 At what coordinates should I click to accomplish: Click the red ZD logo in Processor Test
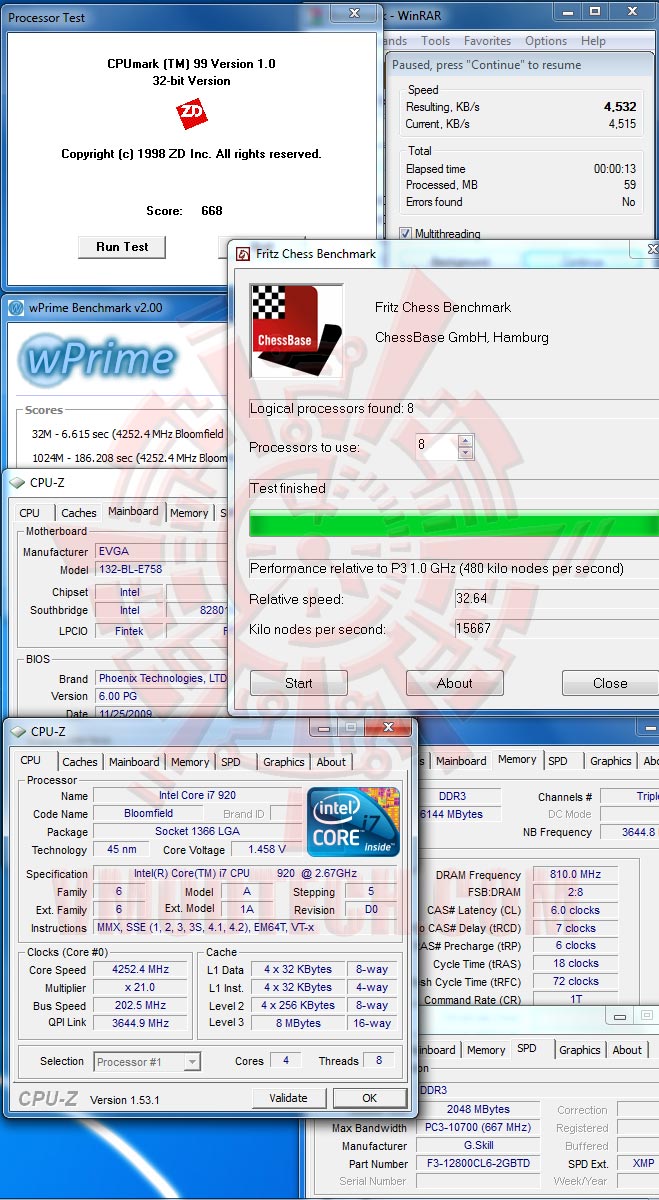(191, 113)
